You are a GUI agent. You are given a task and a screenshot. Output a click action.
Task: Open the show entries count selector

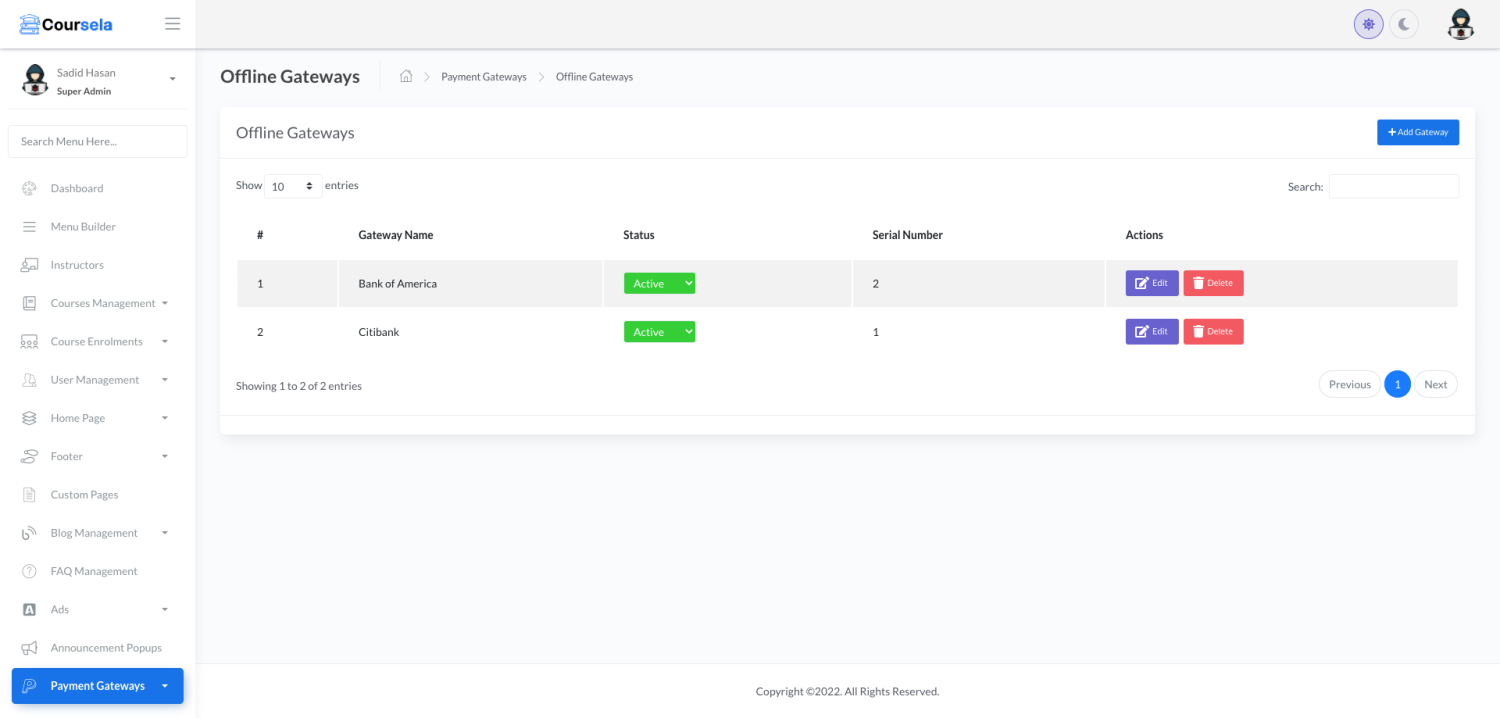click(x=293, y=187)
